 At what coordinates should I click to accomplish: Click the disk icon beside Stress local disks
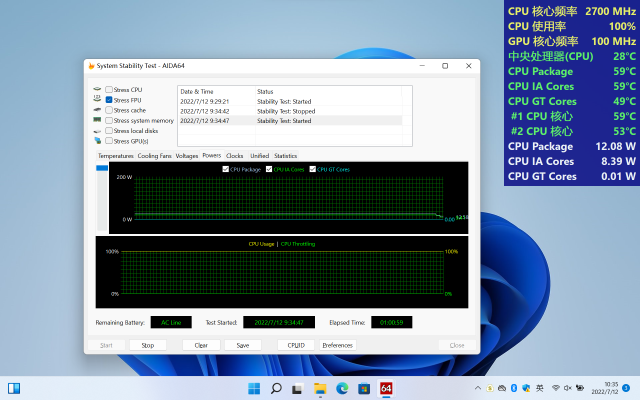pos(97,131)
